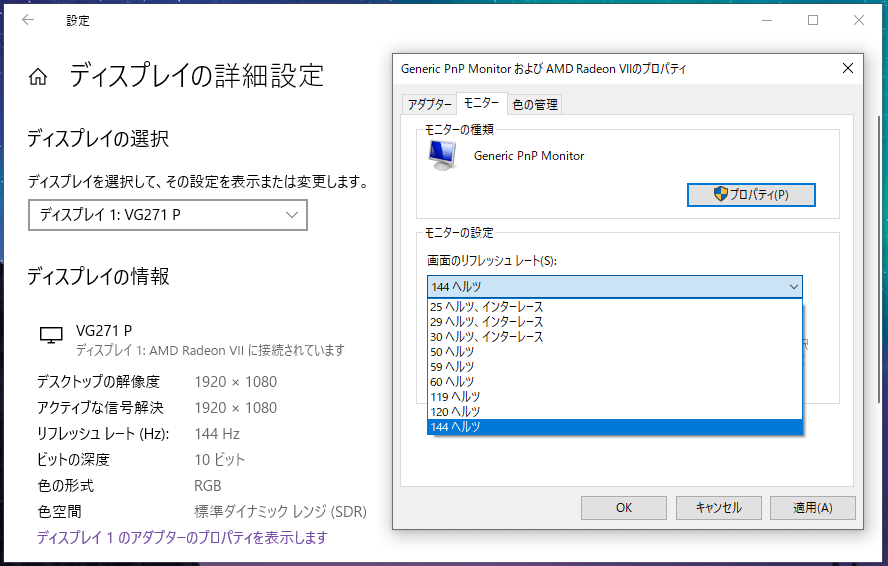Choose 30 ヘルツ、インターレース option
Viewport: 888px width, 566px height.
point(615,337)
